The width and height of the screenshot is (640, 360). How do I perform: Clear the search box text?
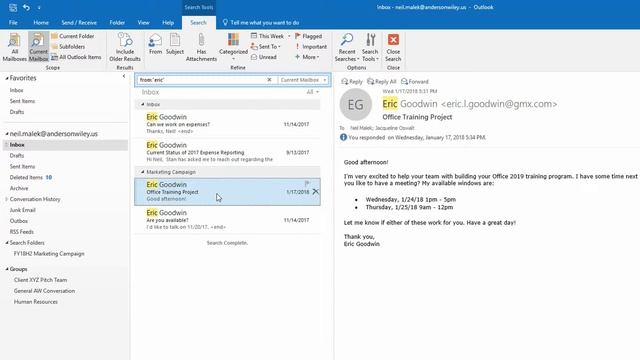click(269, 80)
